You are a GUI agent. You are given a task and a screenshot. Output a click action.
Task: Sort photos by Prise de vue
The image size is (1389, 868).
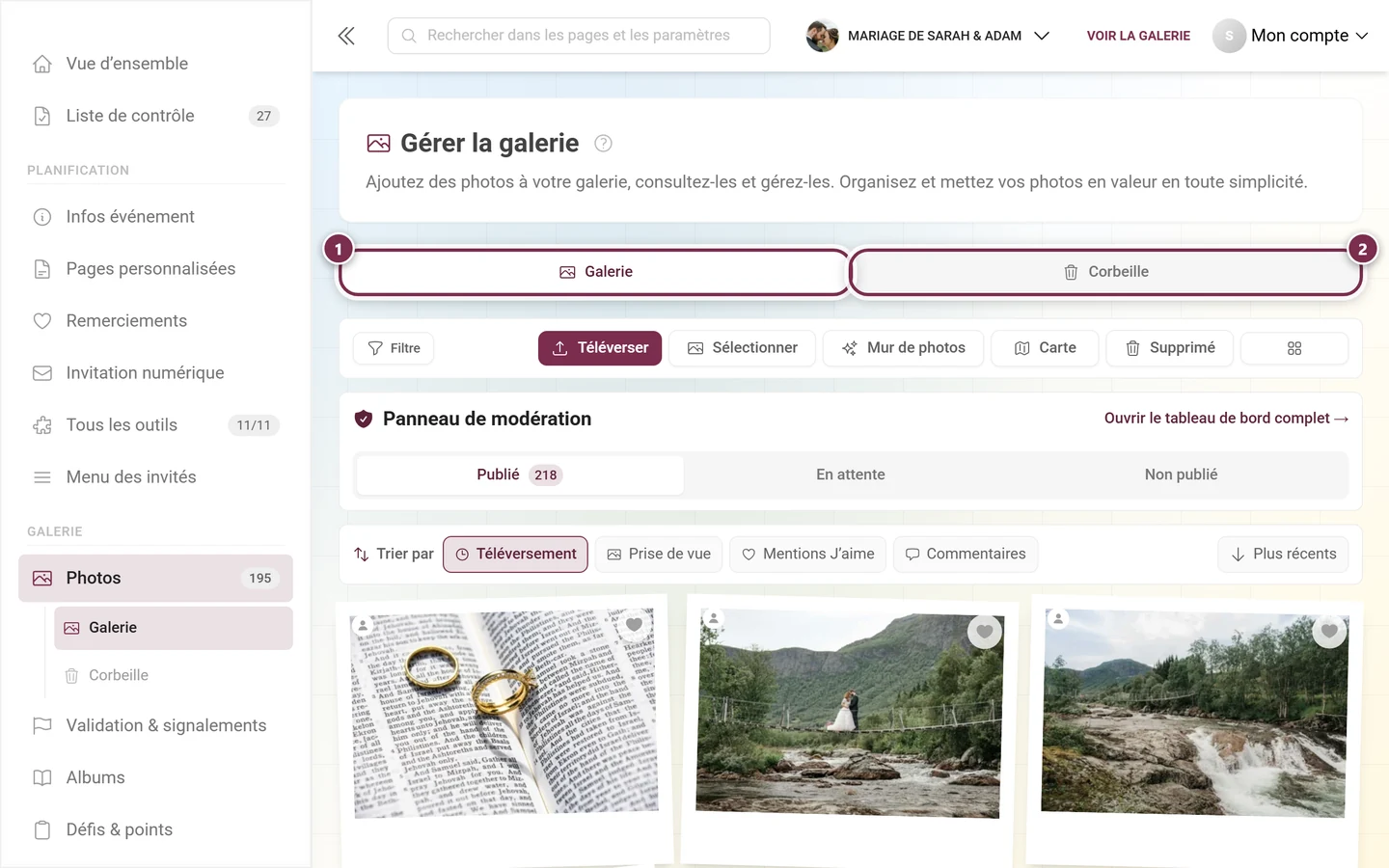[659, 555]
